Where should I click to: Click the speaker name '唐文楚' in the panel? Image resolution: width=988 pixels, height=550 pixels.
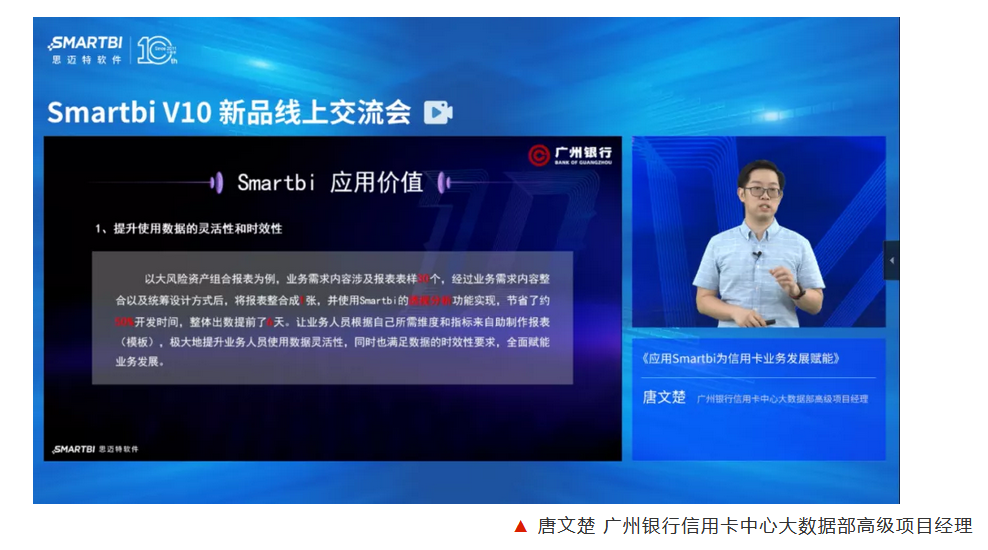(x=663, y=397)
